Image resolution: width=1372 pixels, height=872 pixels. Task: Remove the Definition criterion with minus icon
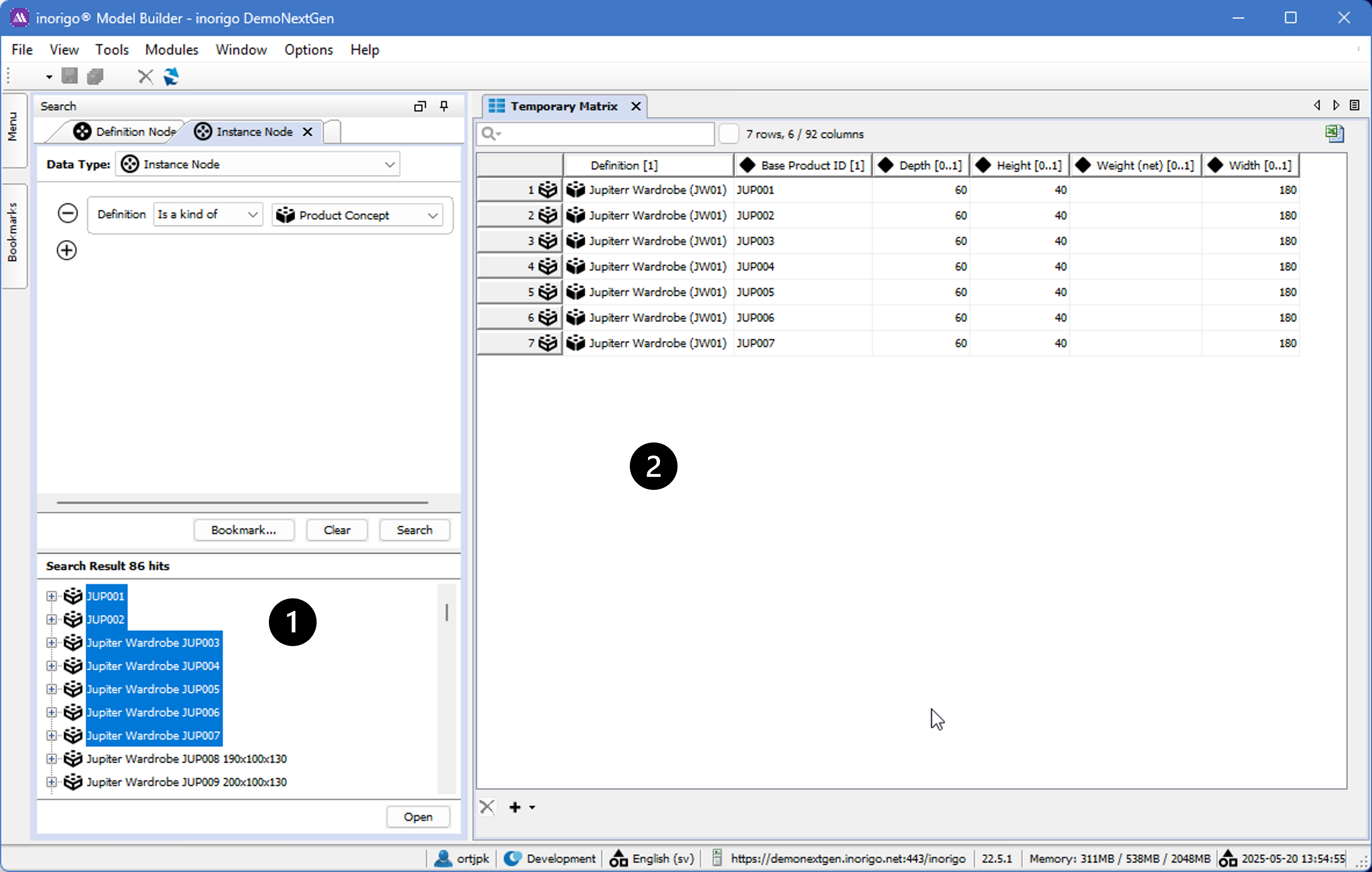point(68,213)
